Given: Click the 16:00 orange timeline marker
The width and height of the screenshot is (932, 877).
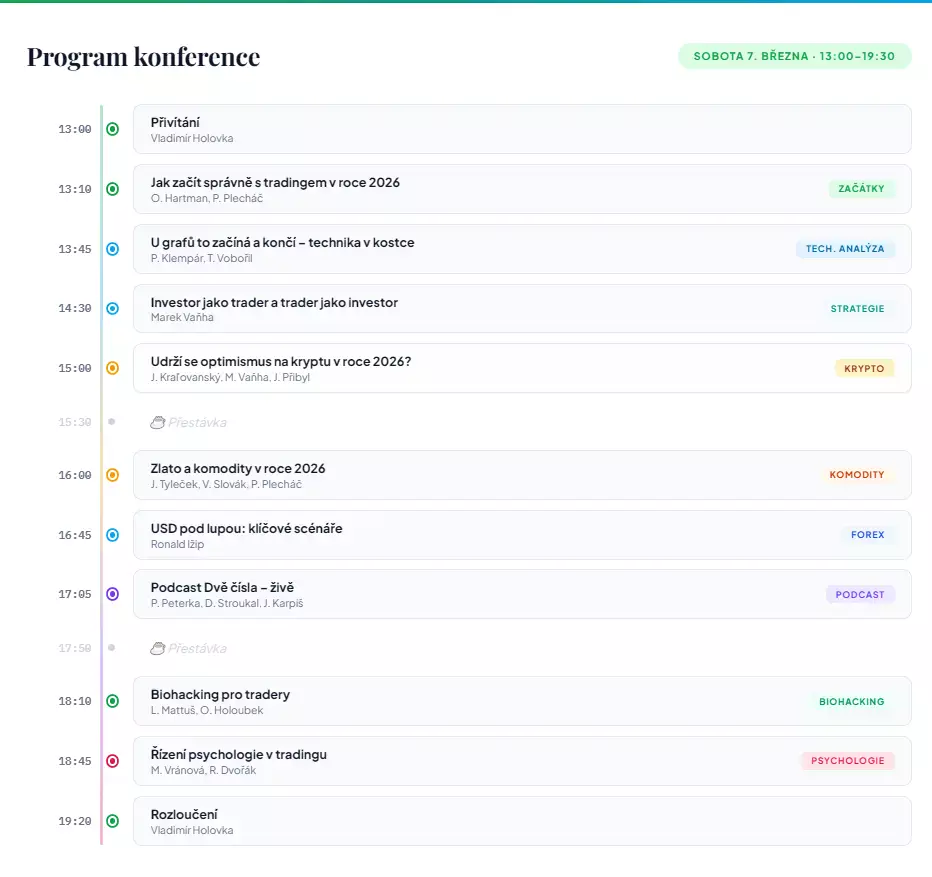Looking at the screenshot, I should click(112, 475).
